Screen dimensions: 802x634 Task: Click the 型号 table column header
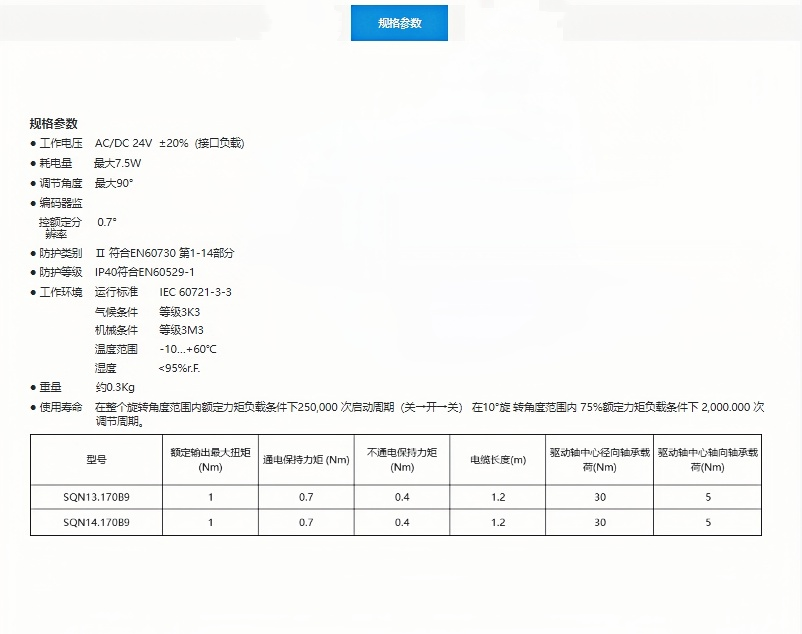click(96, 459)
